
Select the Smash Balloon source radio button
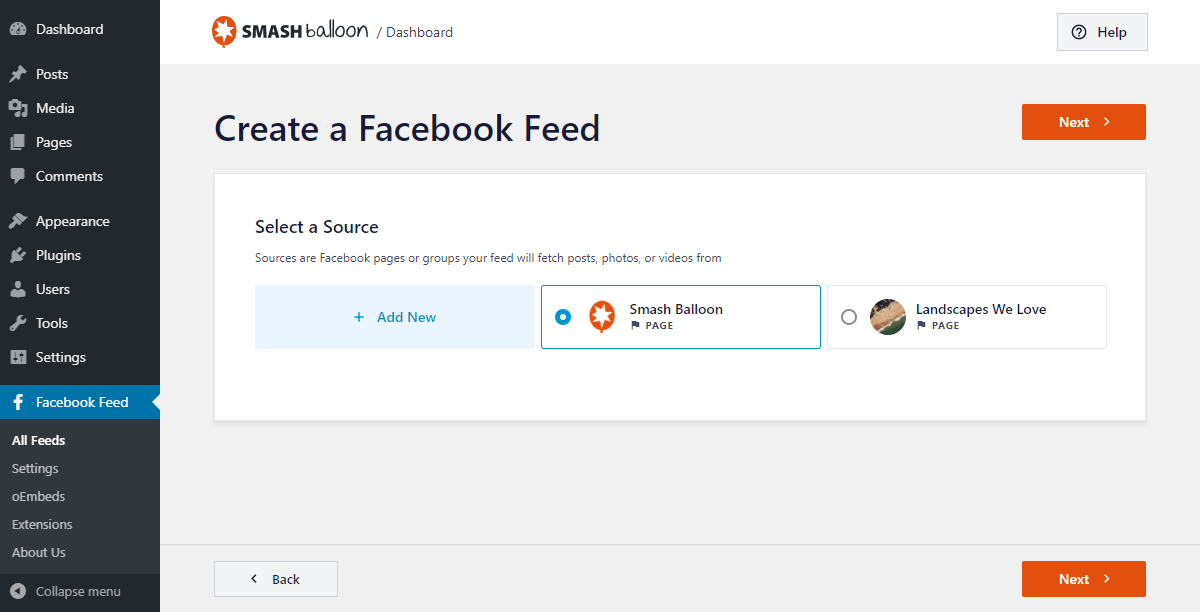(x=563, y=317)
